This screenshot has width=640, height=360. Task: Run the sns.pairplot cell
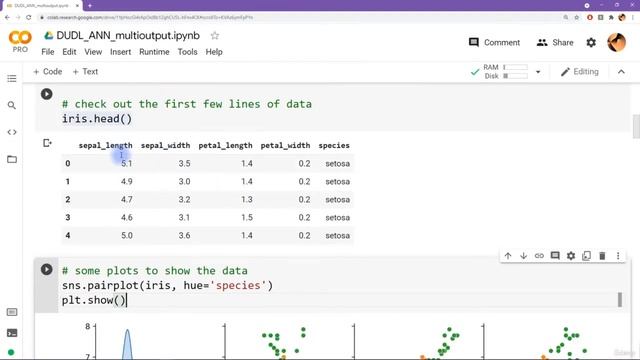pos(47,269)
